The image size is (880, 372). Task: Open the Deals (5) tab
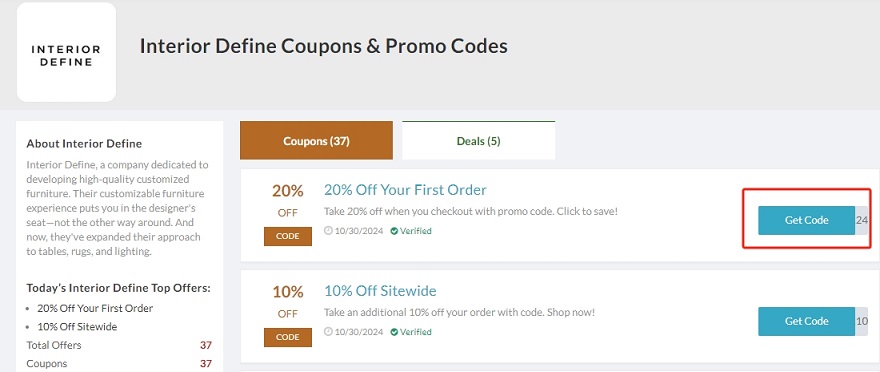click(x=479, y=141)
